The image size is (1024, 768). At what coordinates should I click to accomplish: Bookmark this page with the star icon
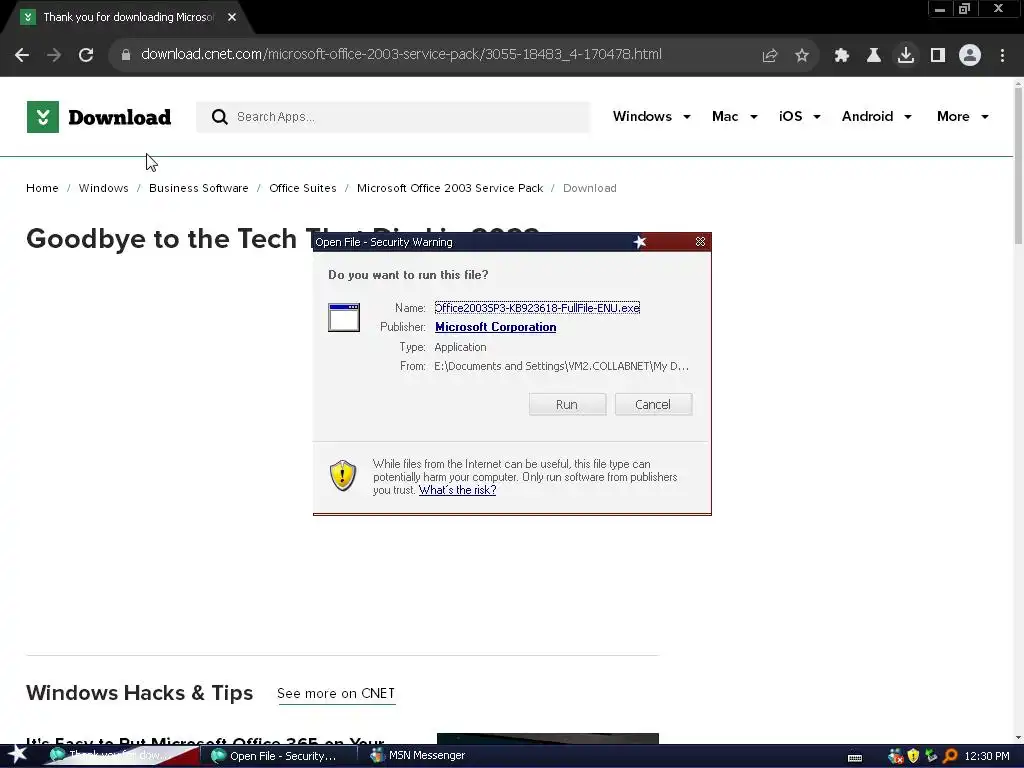[x=802, y=56]
